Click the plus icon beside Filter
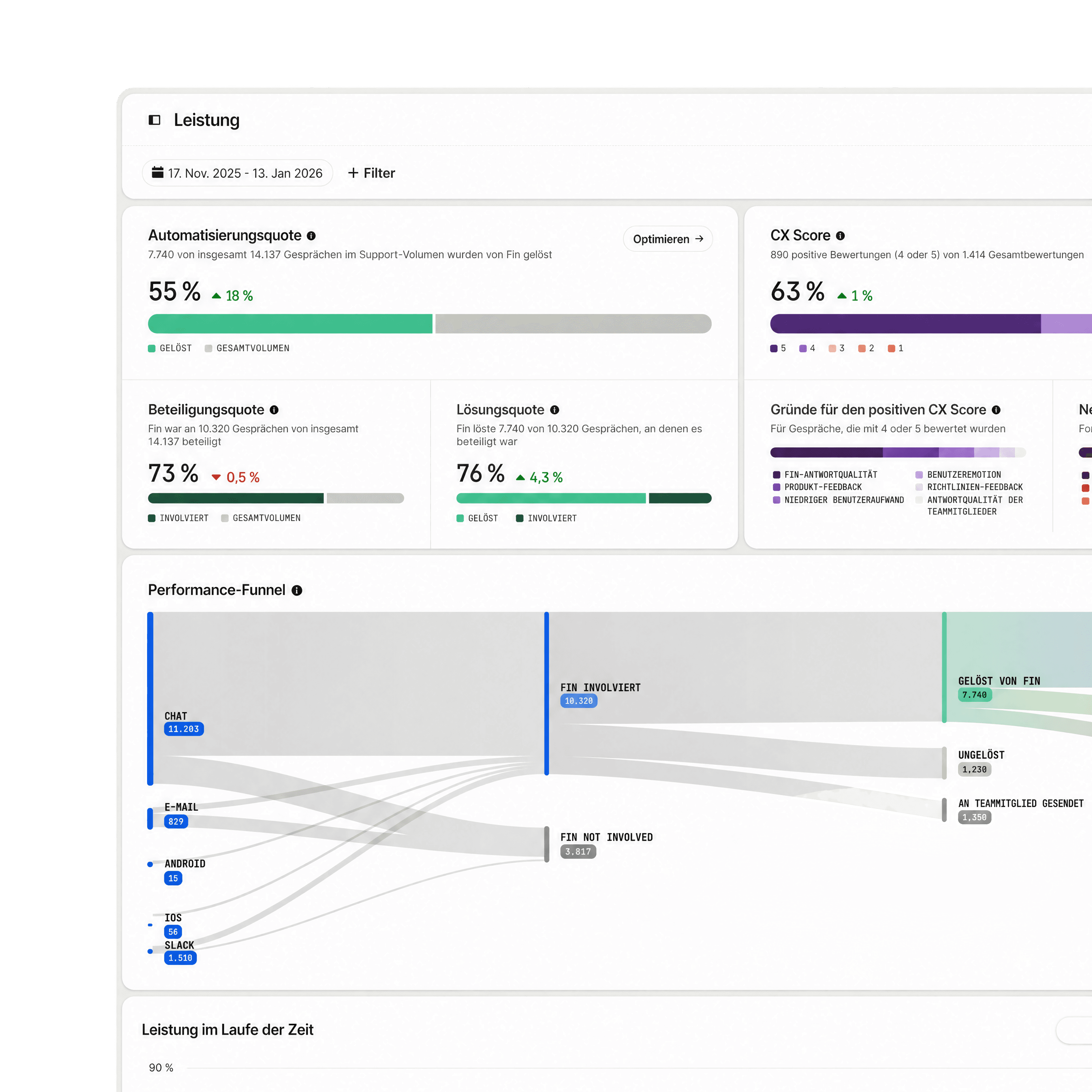The width and height of the screenshot is (1092, 1092). 353,173
